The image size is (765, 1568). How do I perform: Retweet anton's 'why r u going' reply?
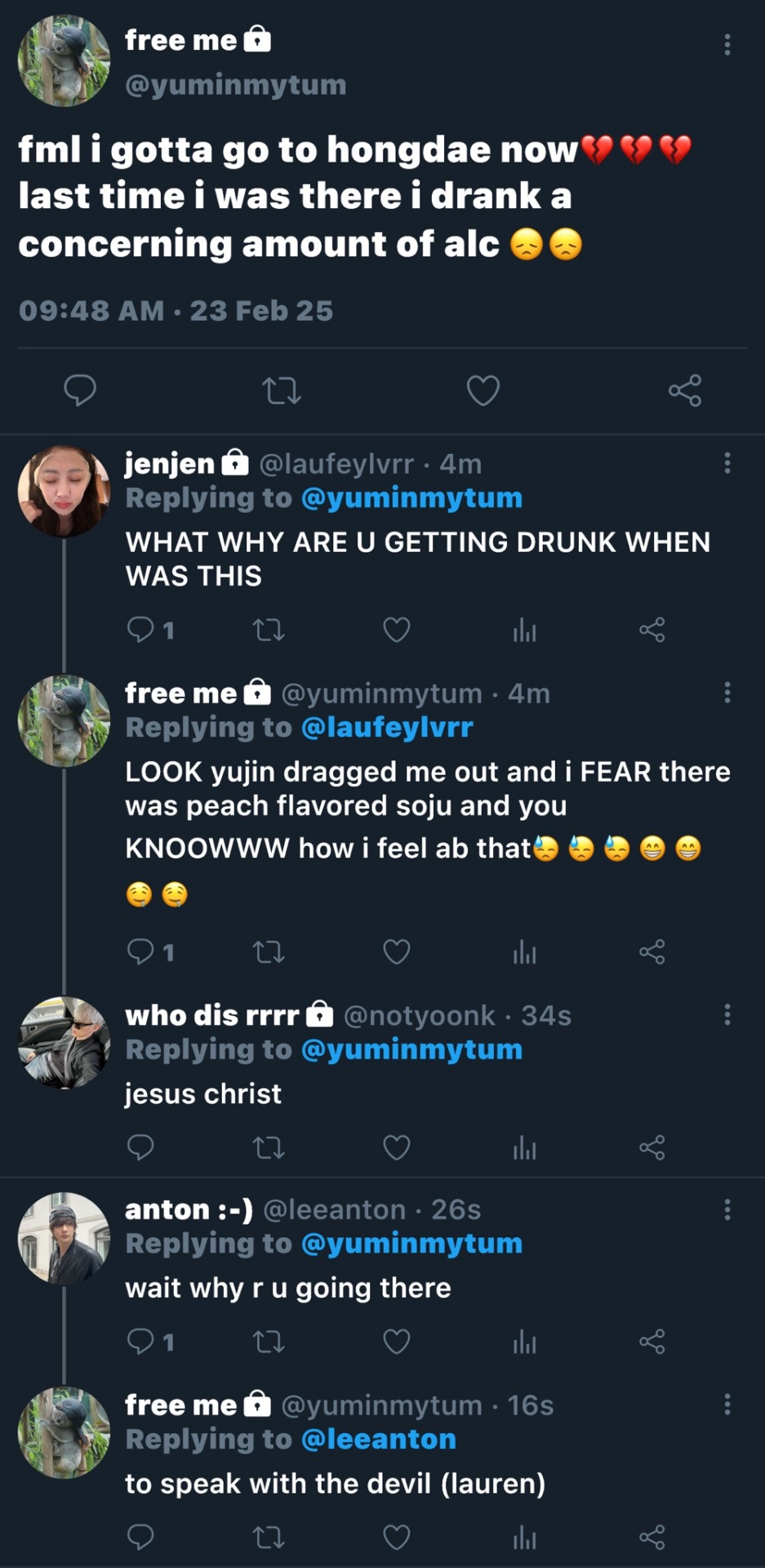coord(269,1342)
